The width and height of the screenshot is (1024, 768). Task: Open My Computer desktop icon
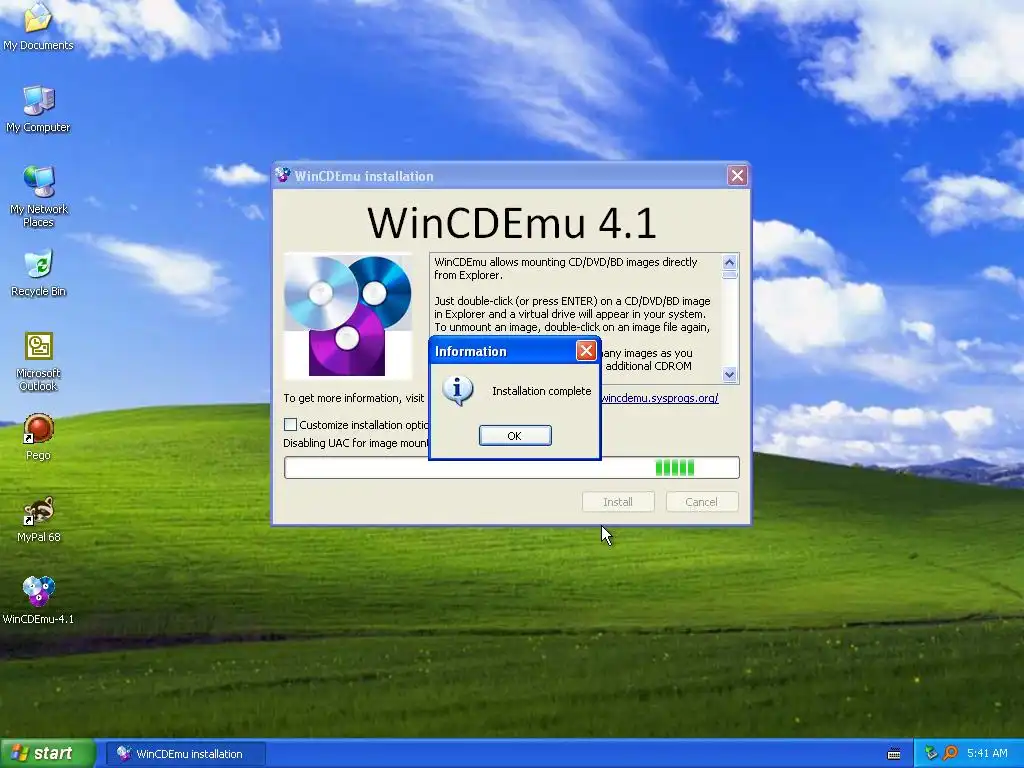(x=38, y=109)
